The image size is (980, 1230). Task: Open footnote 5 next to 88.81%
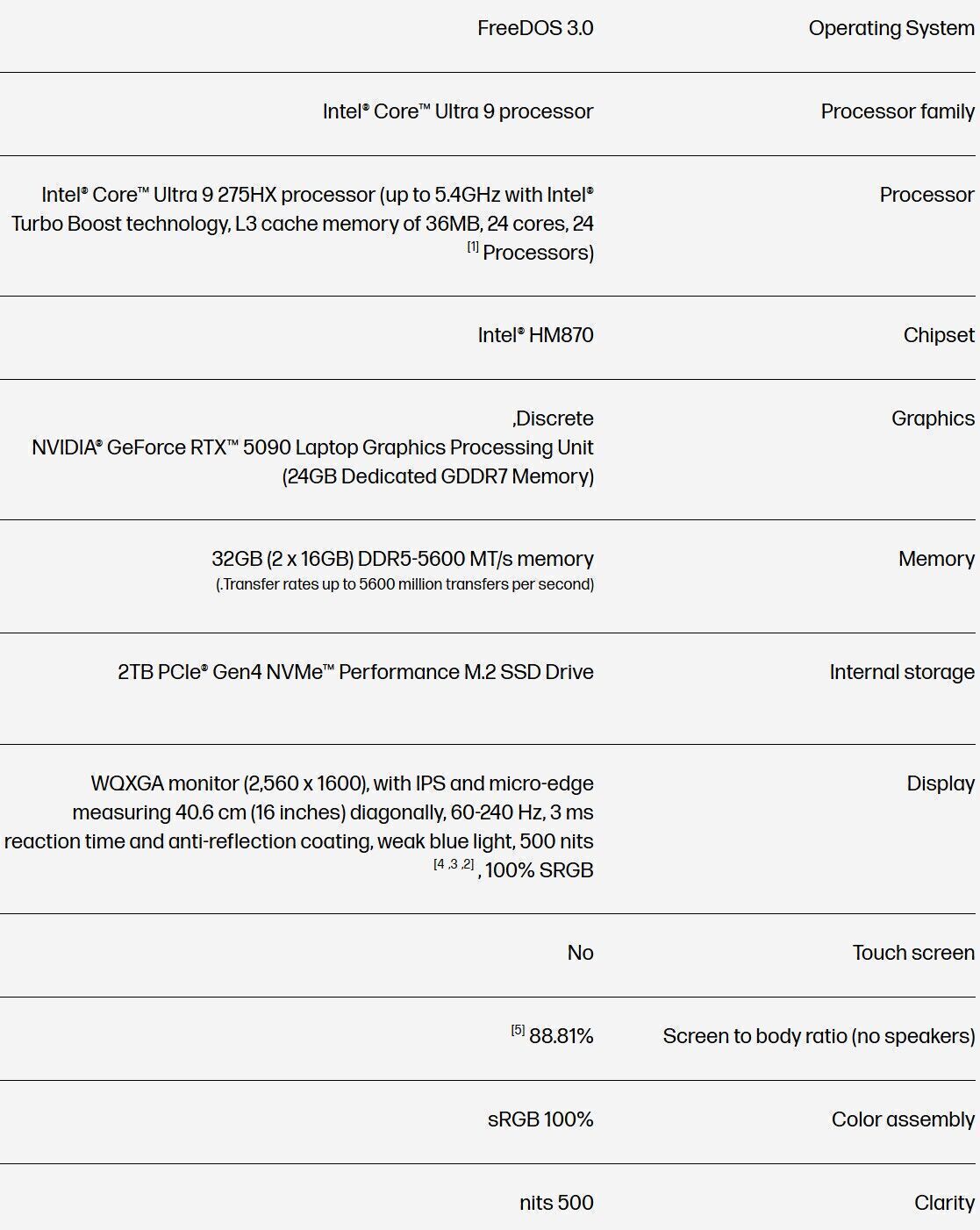[x=518, y=1030]
